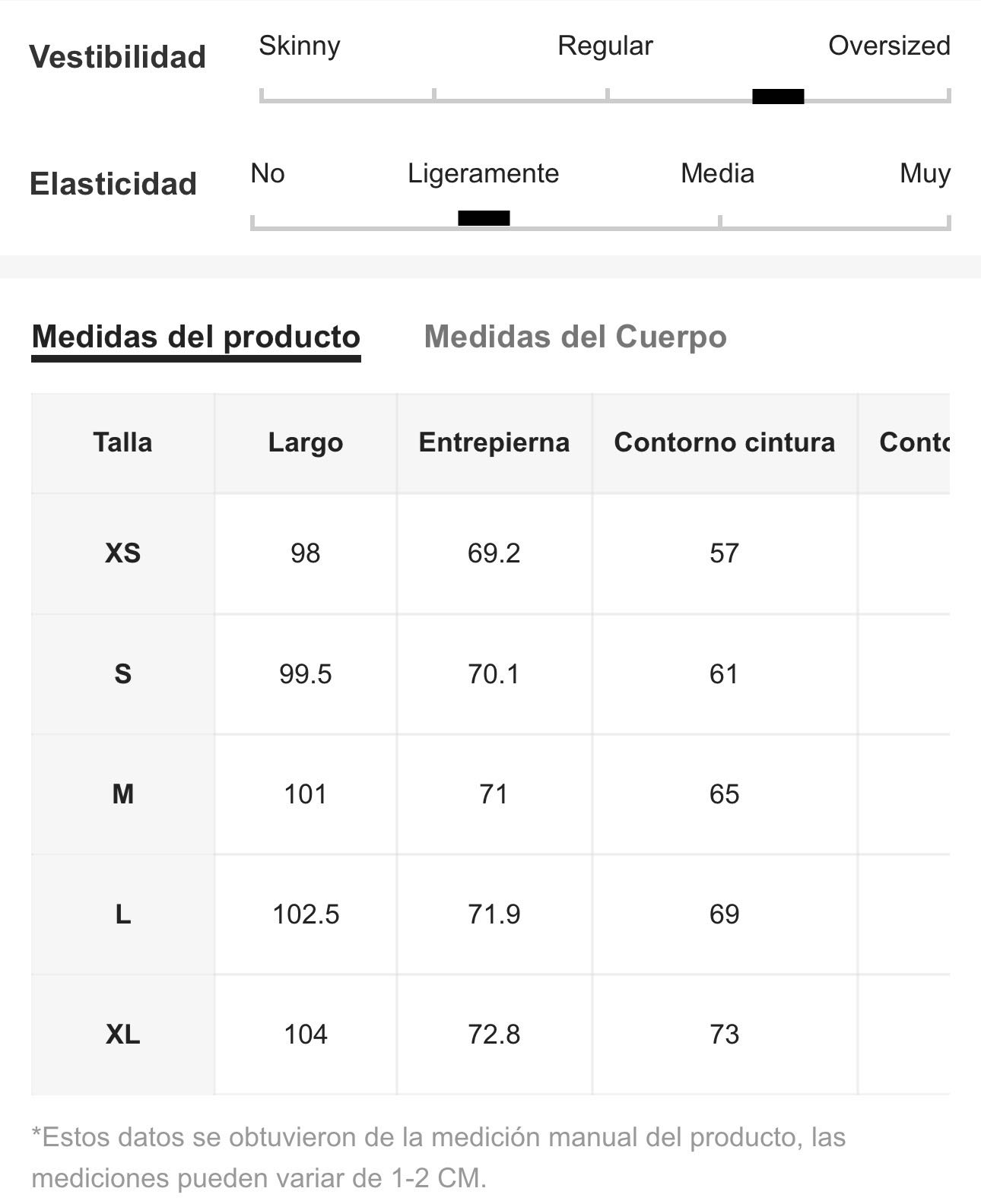This screenshot has width=981, height=1204.
Task: Switch to Medidas del Cuerpo tab
Action: pos(575,337)
